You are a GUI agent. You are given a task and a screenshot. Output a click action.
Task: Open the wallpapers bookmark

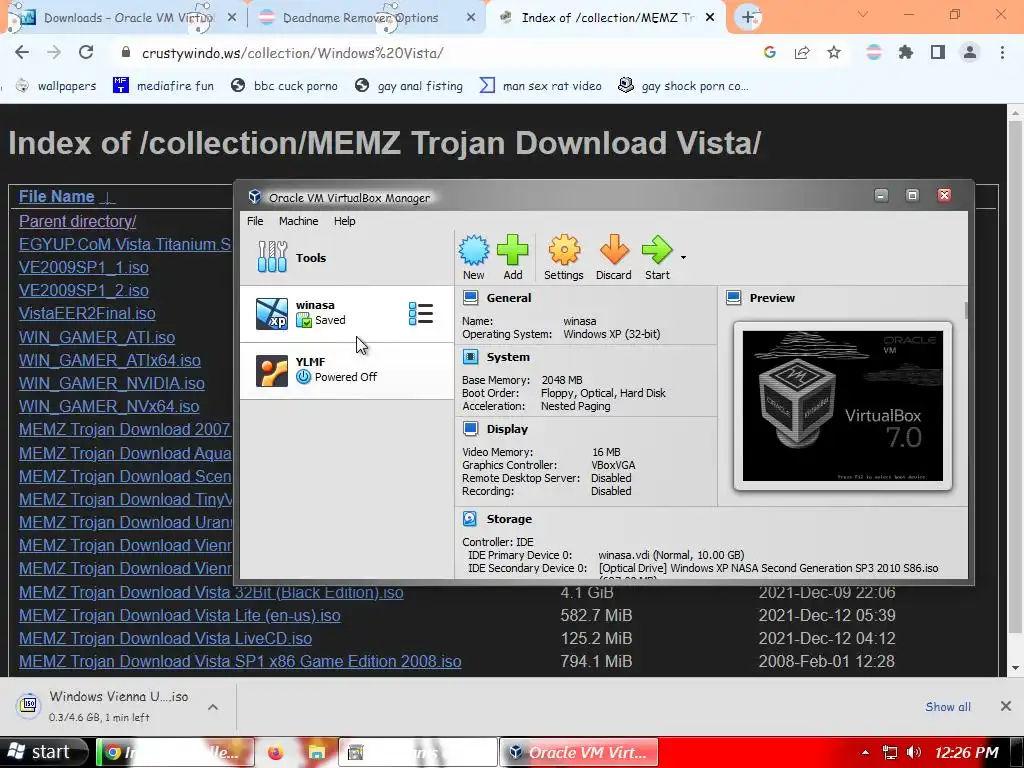click(56, 86)
